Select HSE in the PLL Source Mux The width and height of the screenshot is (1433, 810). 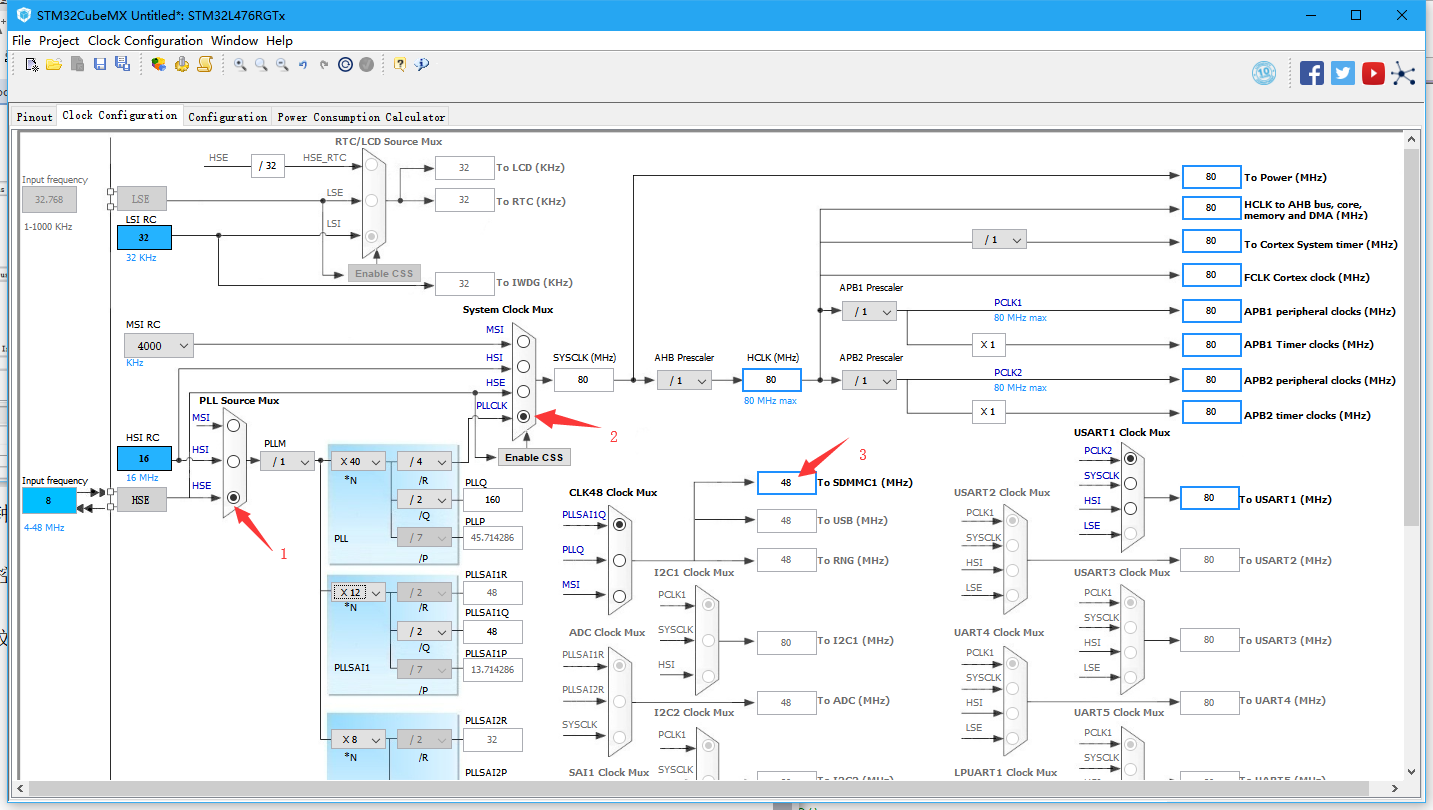click(x=231, y=498)
